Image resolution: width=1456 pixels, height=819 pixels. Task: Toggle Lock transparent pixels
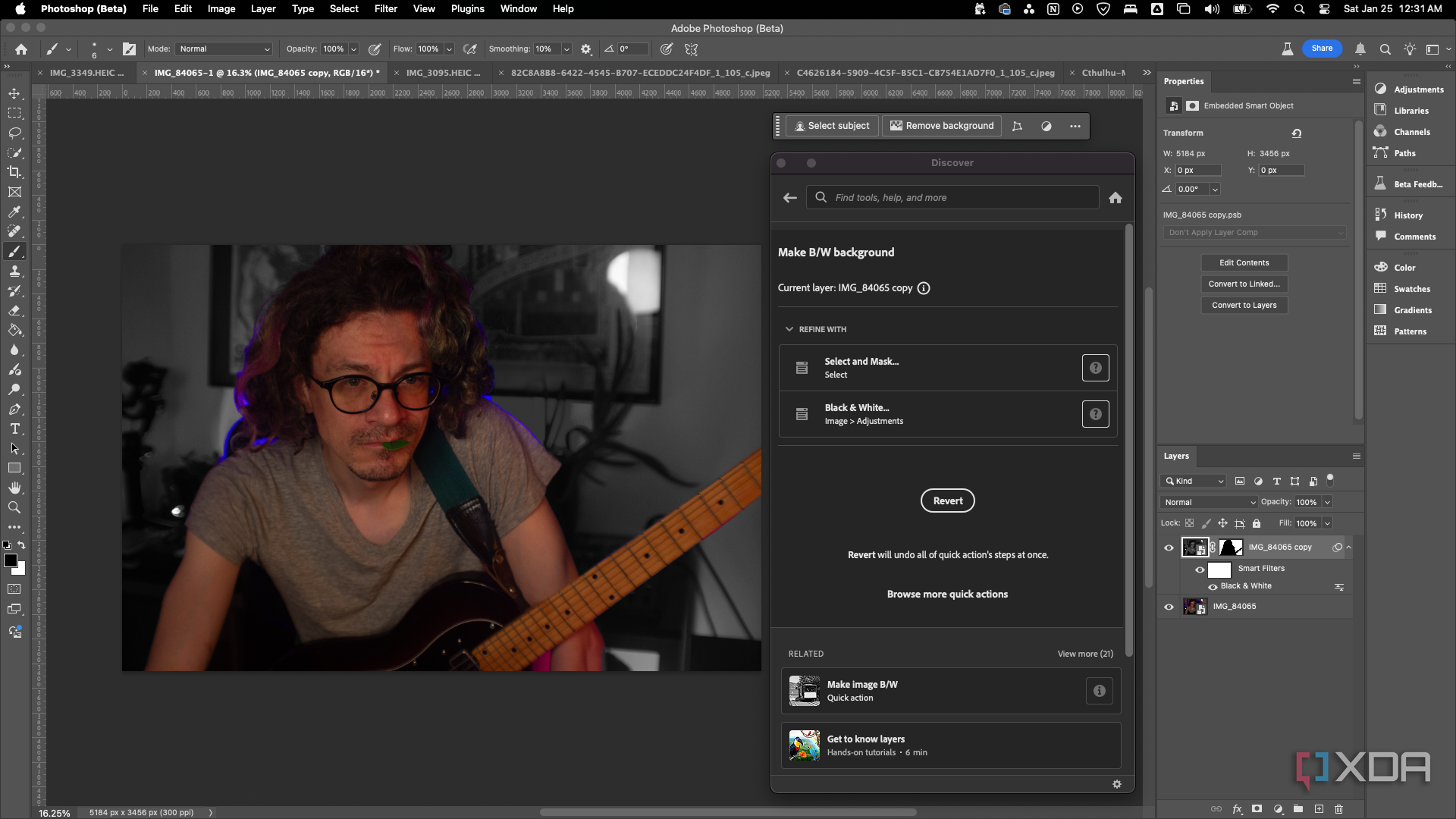click(x=1189, y=523)
